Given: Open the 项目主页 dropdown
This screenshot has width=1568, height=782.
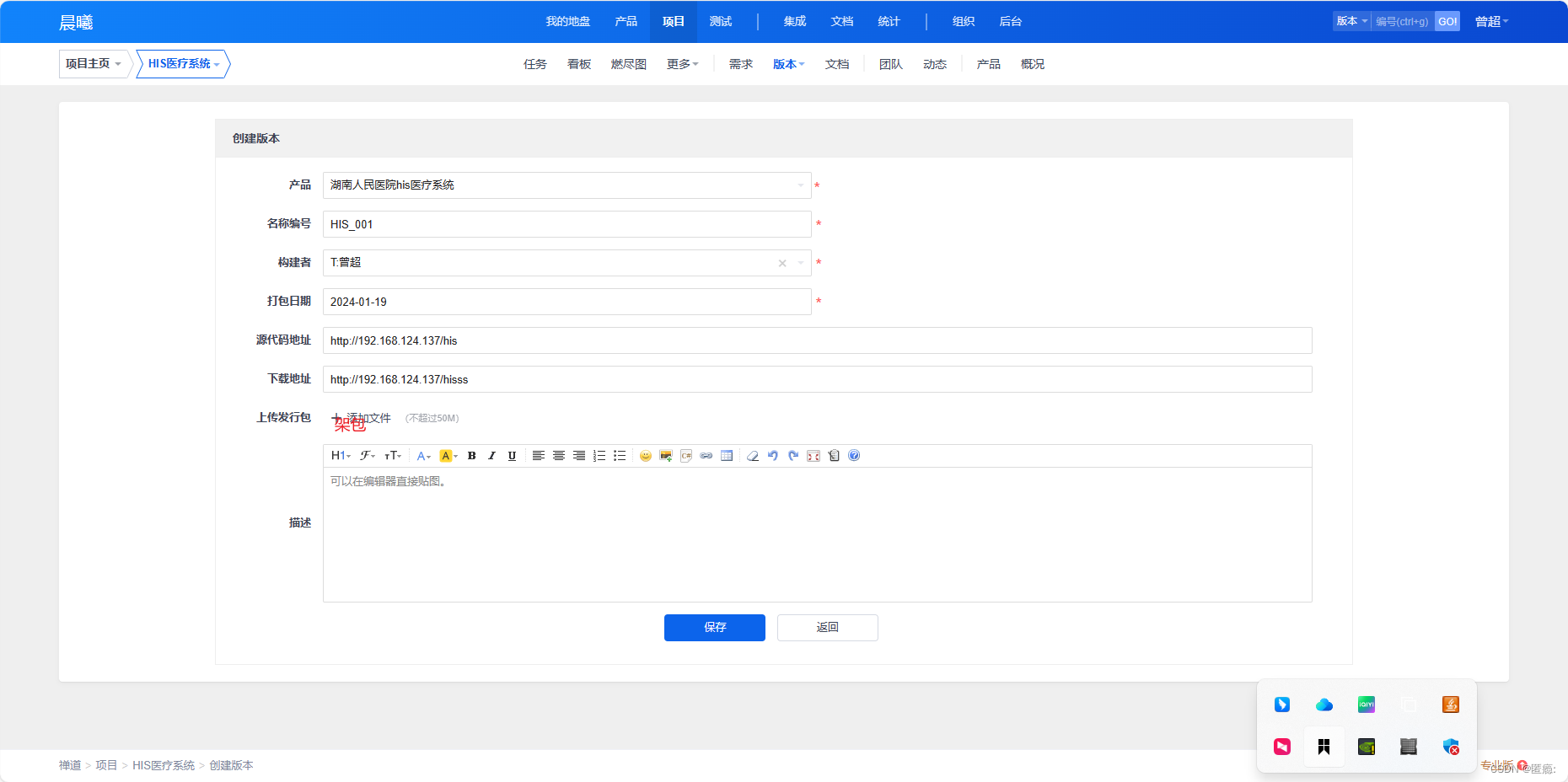Looking at the screenshot, I should [x=94, y=64].
